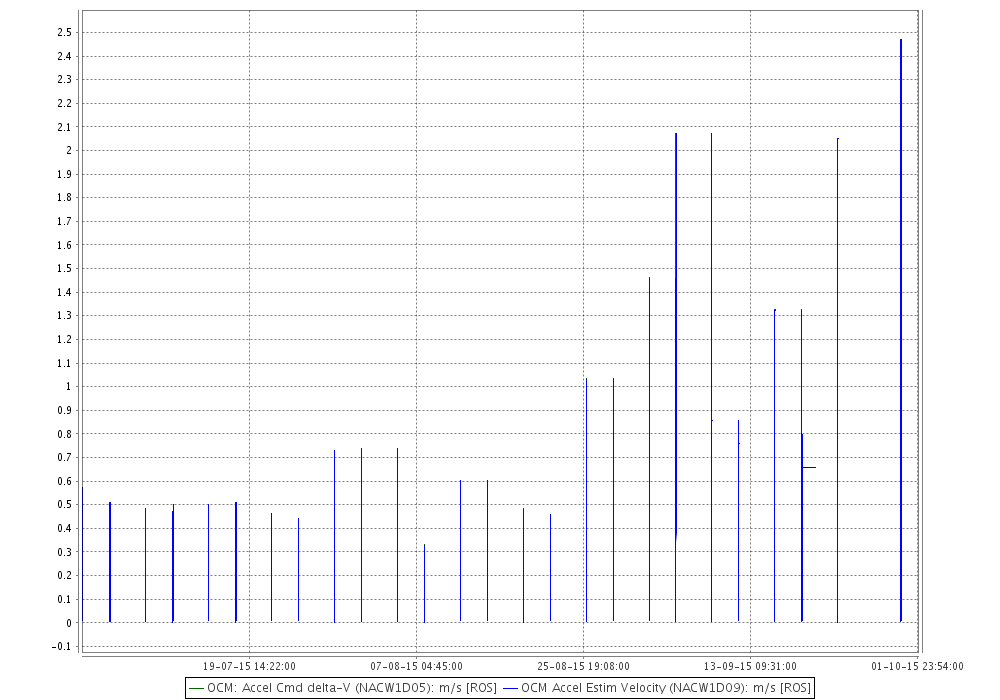Screen dimensions: 1000x700
Task: Click the green-topped spike near 2.07
Action: (x=676, y=377)
